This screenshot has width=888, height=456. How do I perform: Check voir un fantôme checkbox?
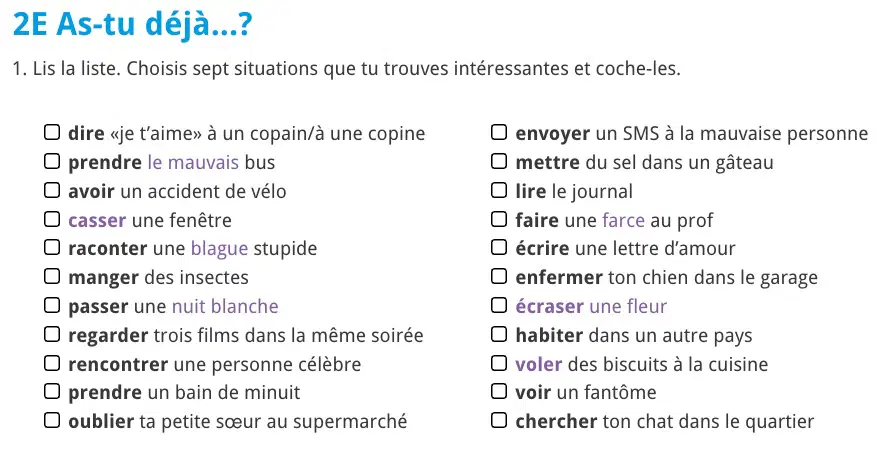(499, 391)
